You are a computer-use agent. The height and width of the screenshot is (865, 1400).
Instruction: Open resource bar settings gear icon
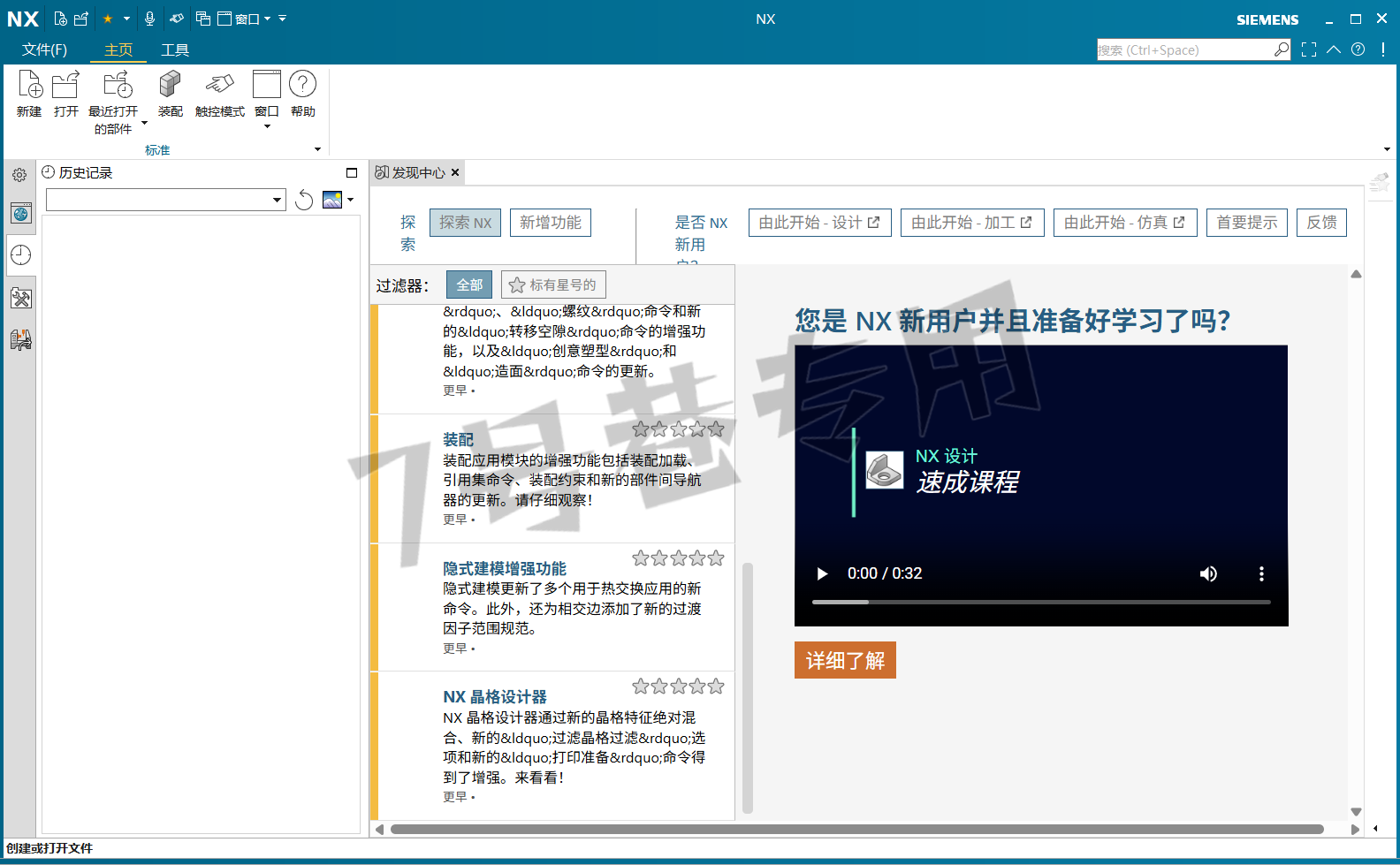point(19,175)
